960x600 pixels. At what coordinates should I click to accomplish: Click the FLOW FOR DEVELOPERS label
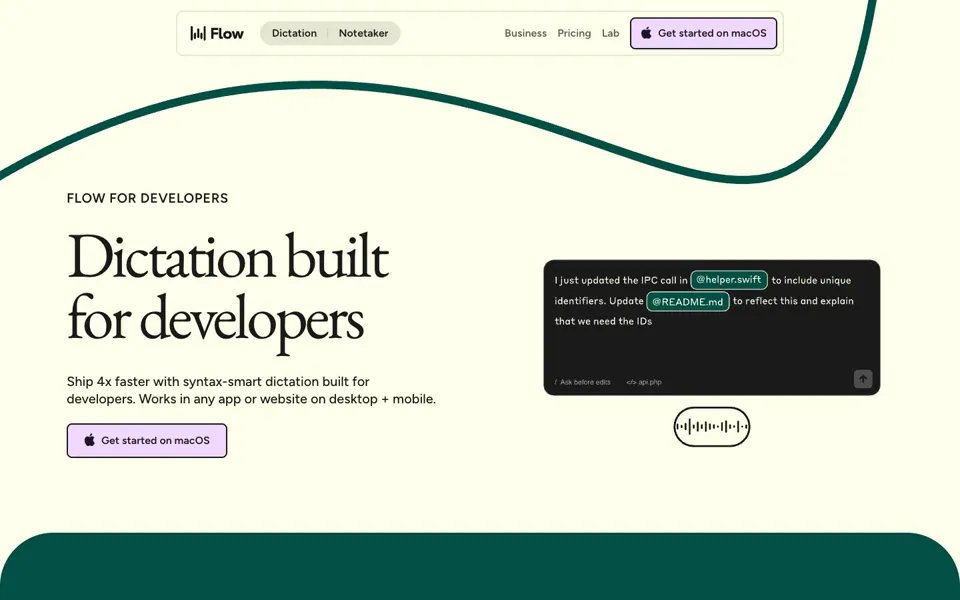(x=148, y=198)
